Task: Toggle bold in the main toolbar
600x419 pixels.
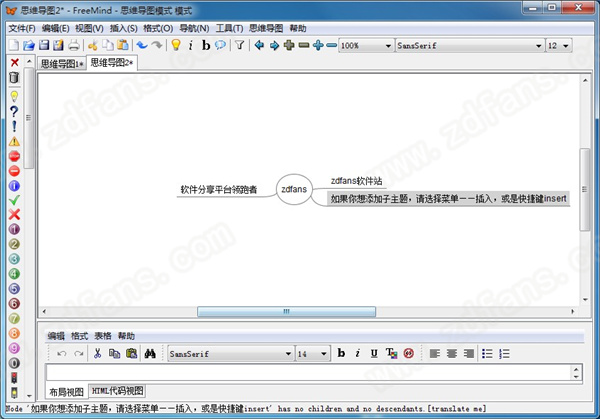Action: [206, 46]
